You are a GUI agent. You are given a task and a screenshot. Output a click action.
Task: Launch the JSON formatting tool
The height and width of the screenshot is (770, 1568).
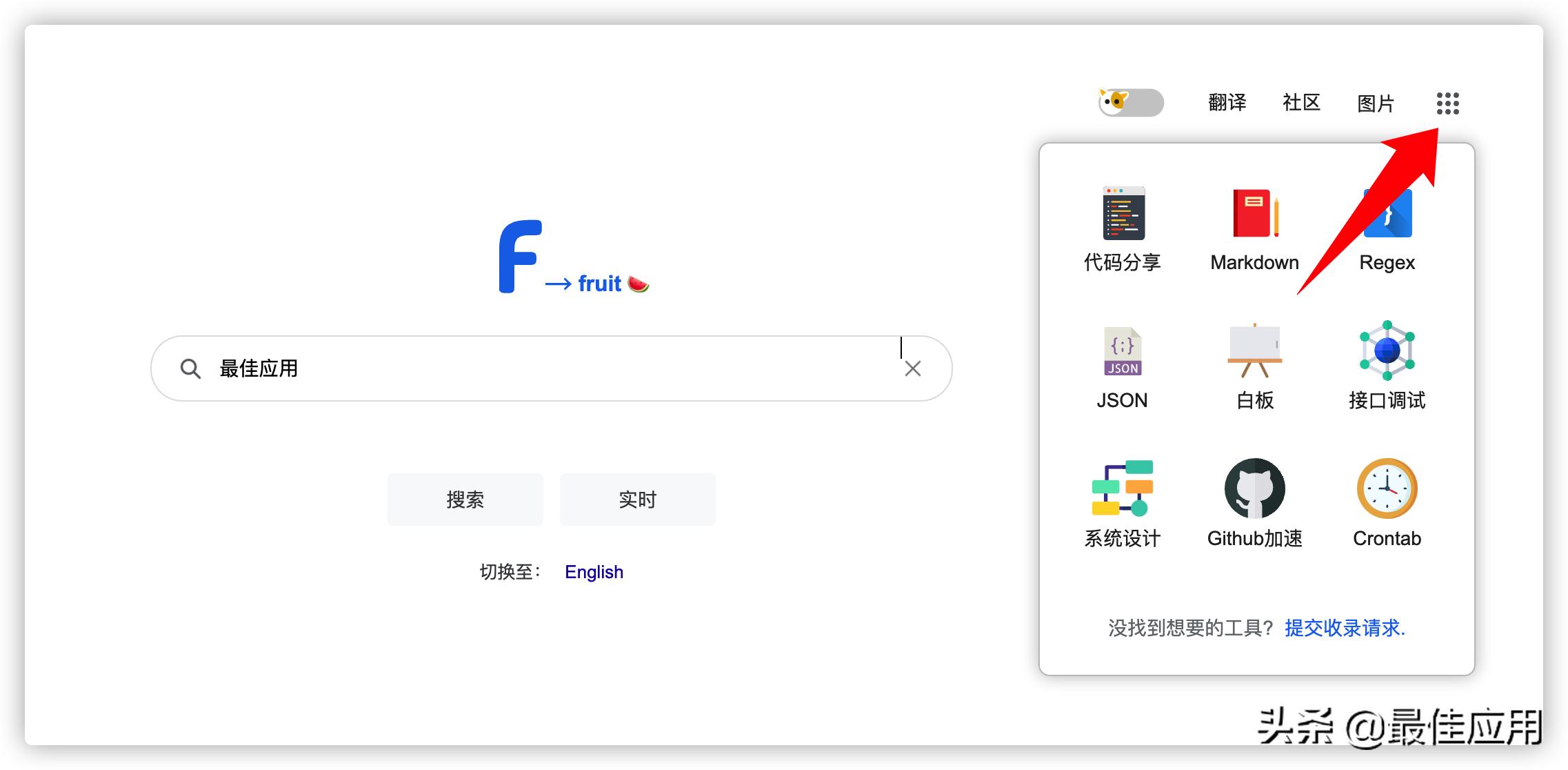pos(1122,359)
